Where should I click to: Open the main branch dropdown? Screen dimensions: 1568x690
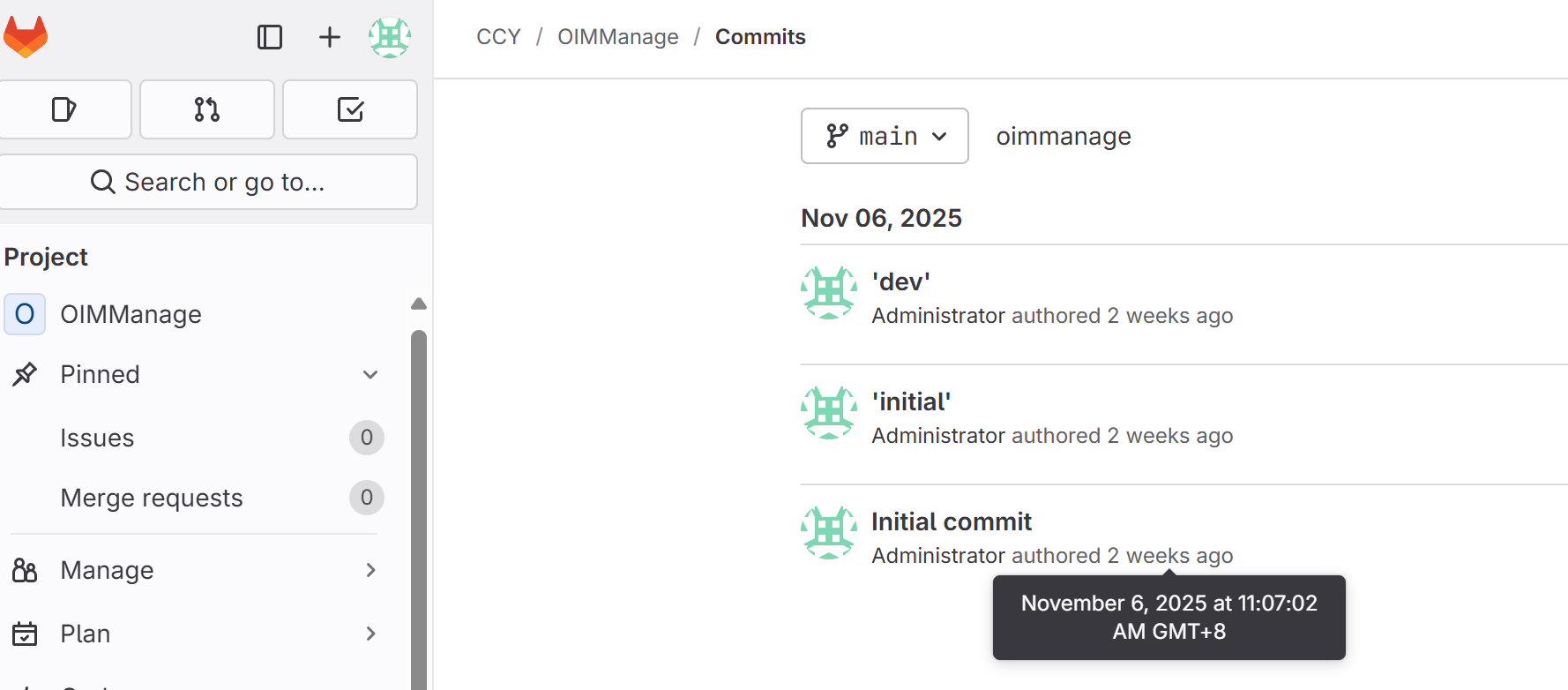click(x=885, y=136)
